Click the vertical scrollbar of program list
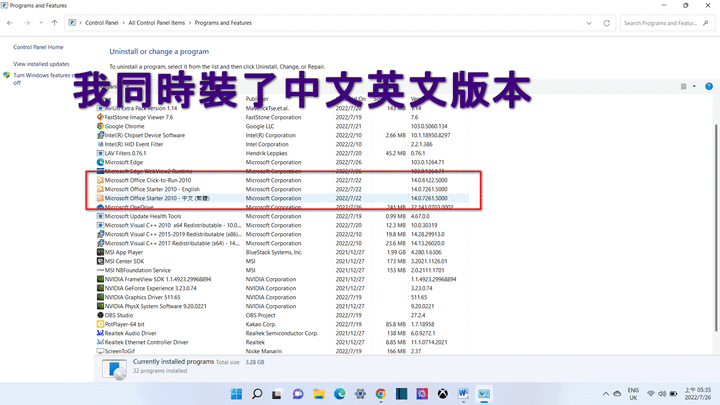The image size is (720, 405). point(715,227)
